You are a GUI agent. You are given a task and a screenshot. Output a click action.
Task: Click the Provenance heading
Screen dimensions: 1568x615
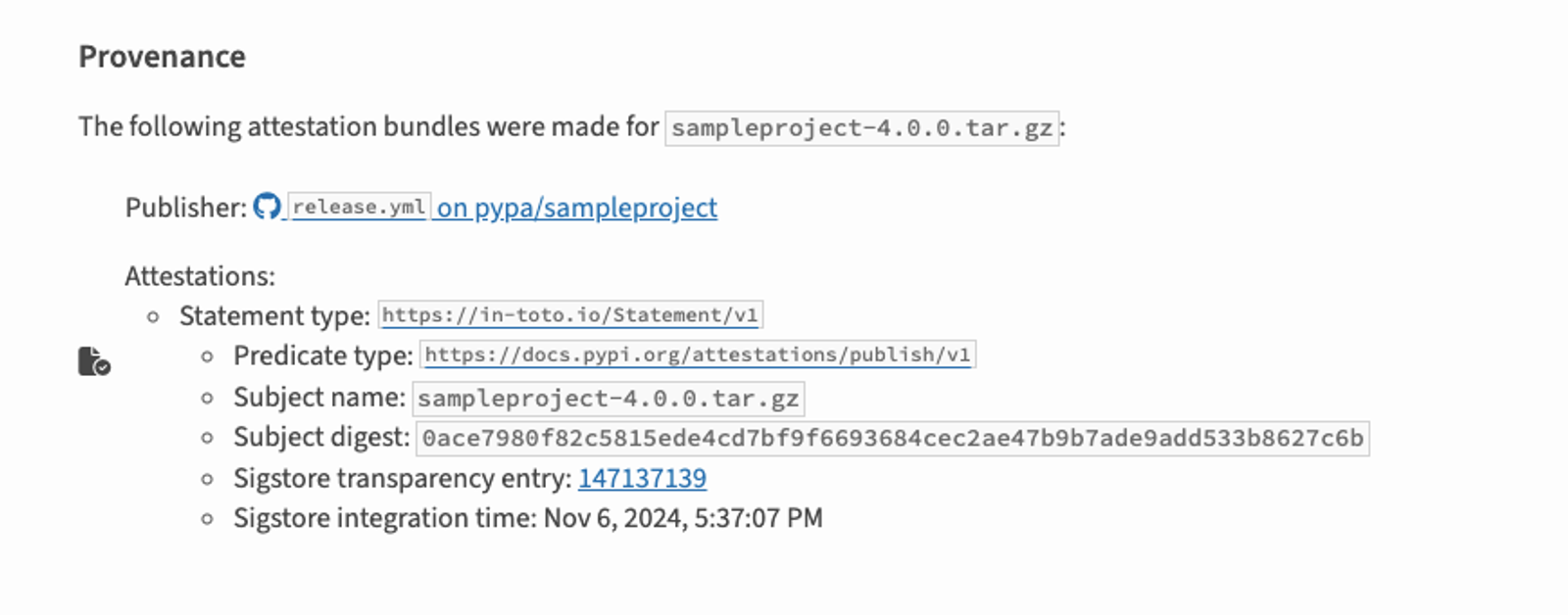click(162, 57)
